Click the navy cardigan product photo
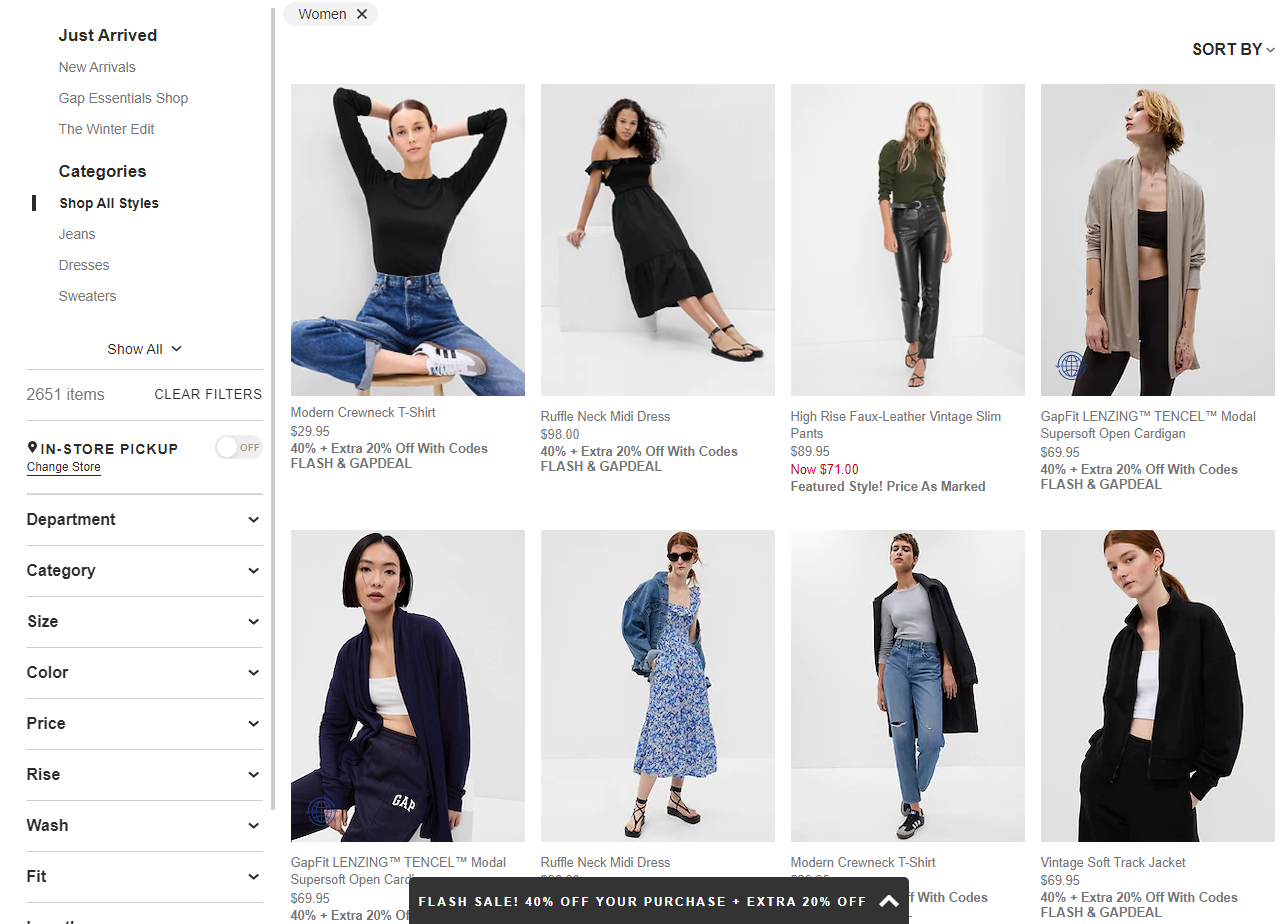 coord(408,686)
